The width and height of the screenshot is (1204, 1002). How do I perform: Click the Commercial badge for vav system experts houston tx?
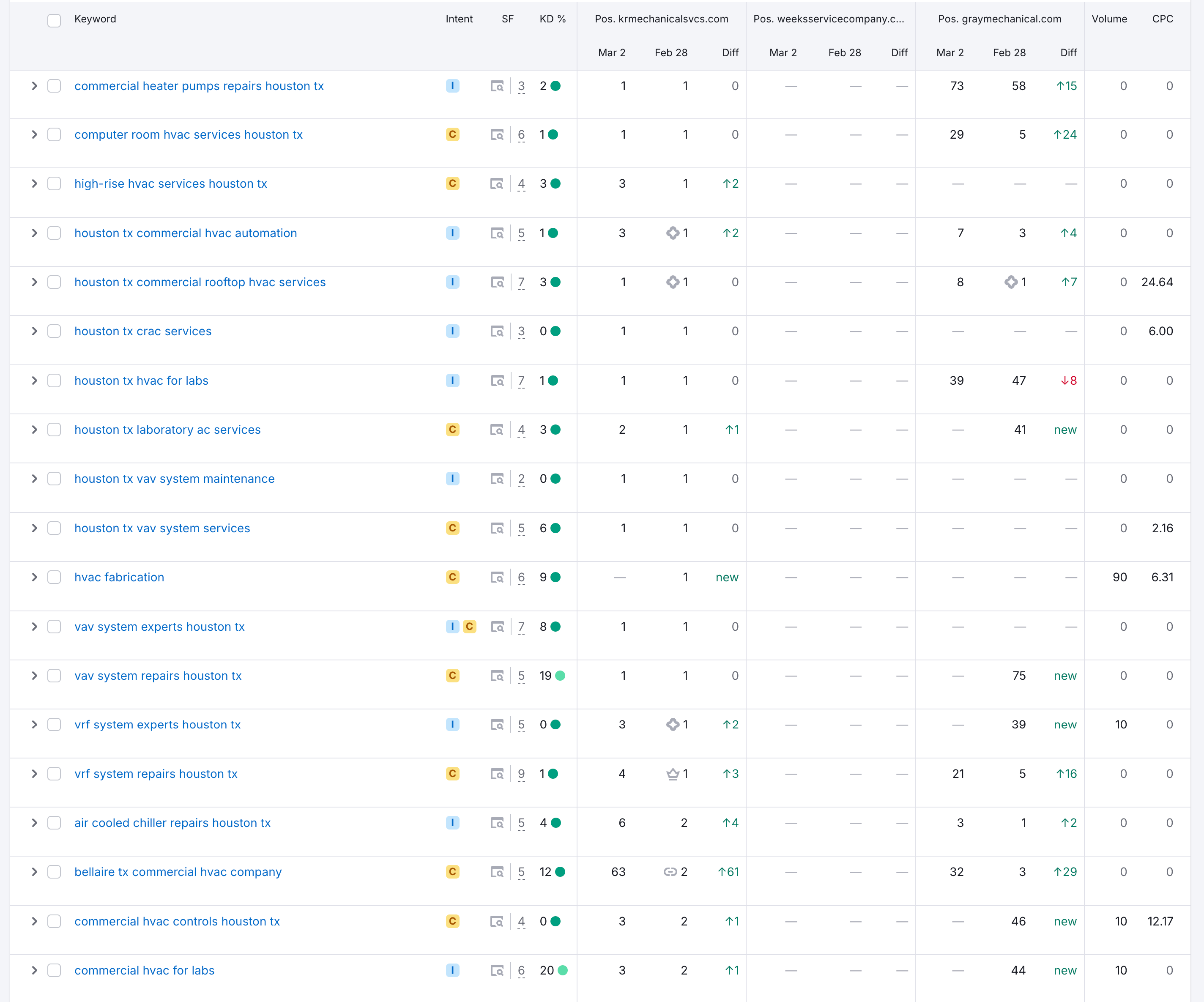[x=470, y=627]
